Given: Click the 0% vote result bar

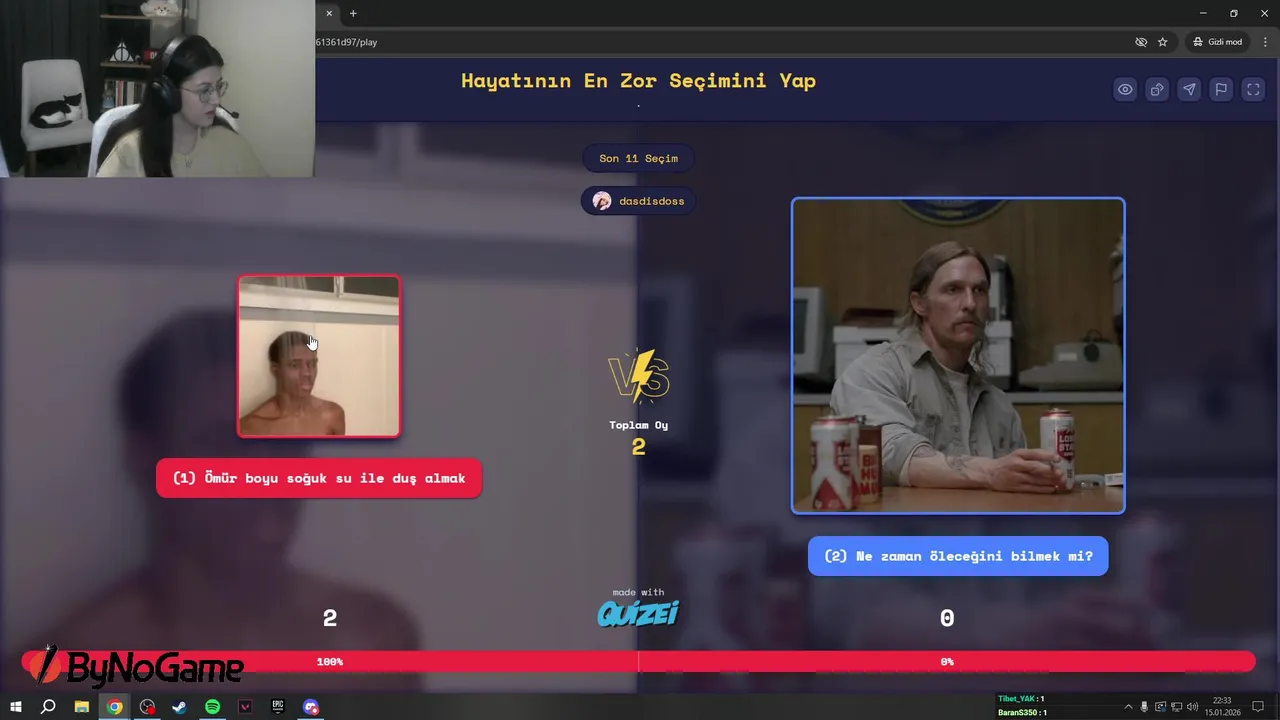Looking at the screenshot, I should pos(947,661).
